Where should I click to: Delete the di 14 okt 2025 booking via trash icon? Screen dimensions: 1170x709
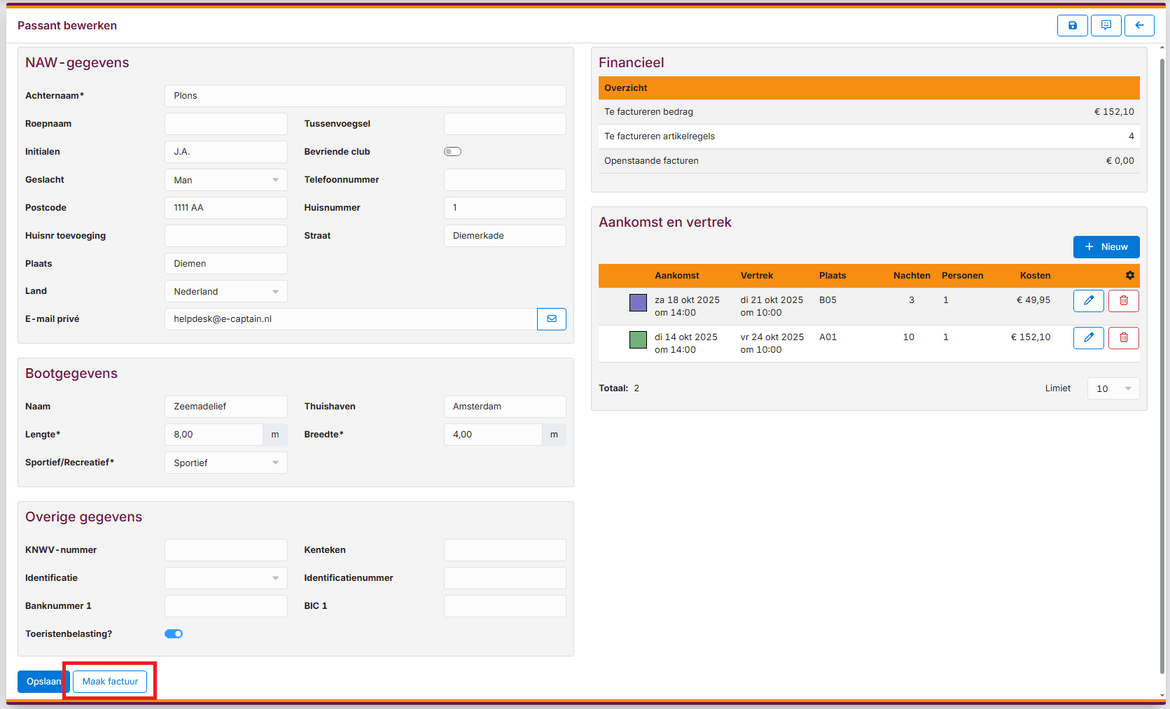1123,337
